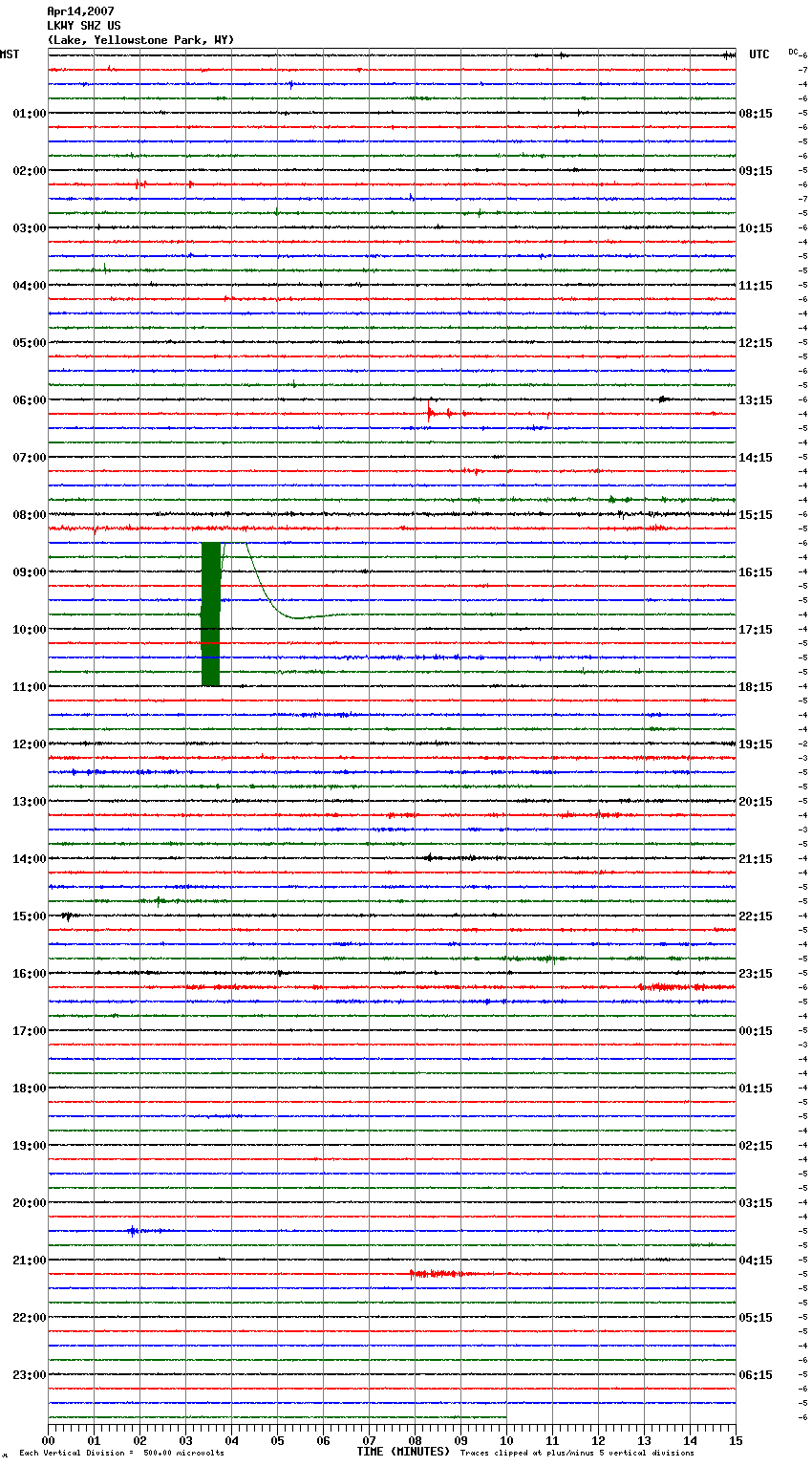The height and width of the screenshot is (1466, 812).
Task: Click the black event at start of 15:00 trace
Action: coord(66,916)
